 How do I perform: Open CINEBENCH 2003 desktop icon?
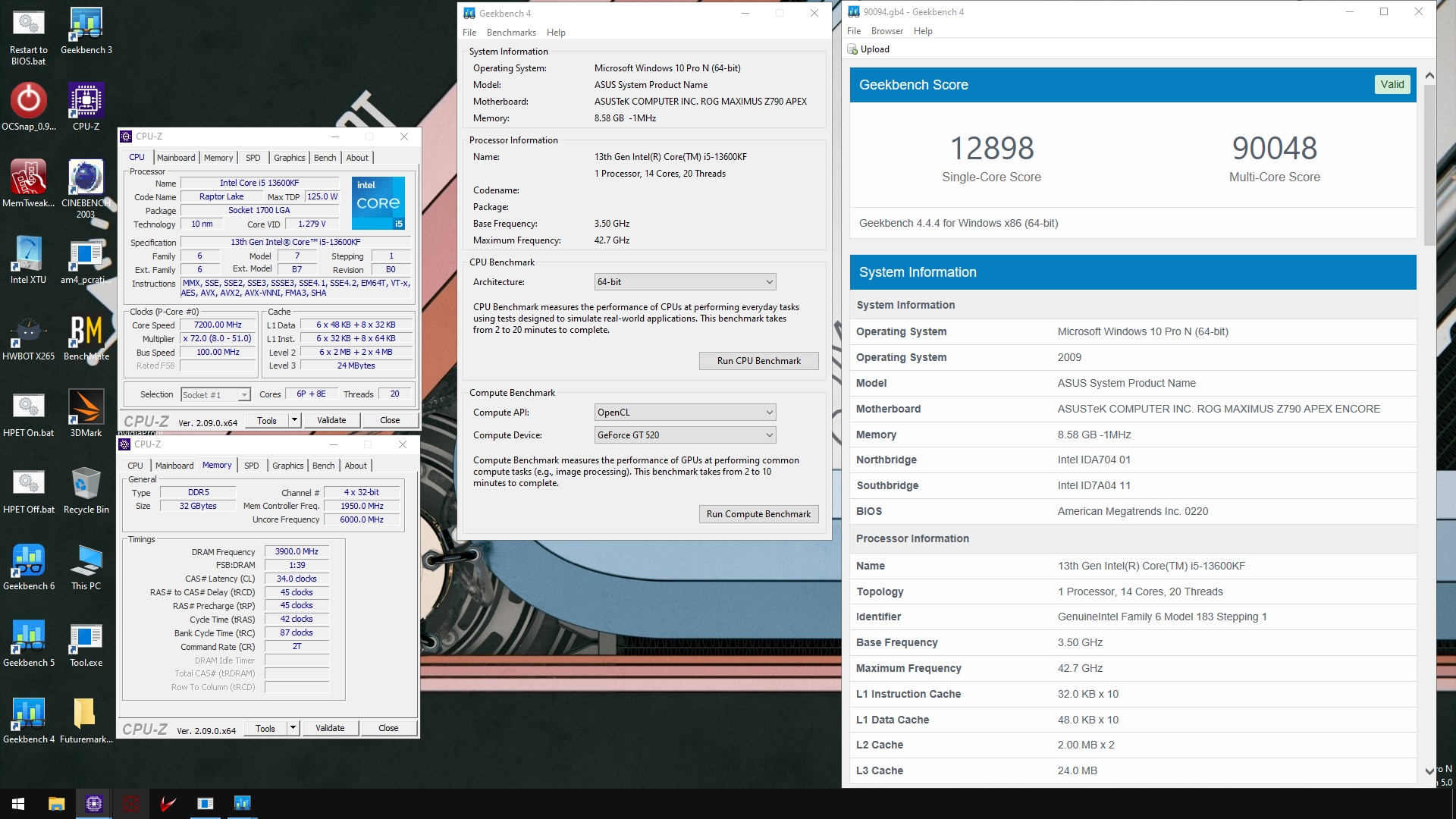tap(86, 189)
